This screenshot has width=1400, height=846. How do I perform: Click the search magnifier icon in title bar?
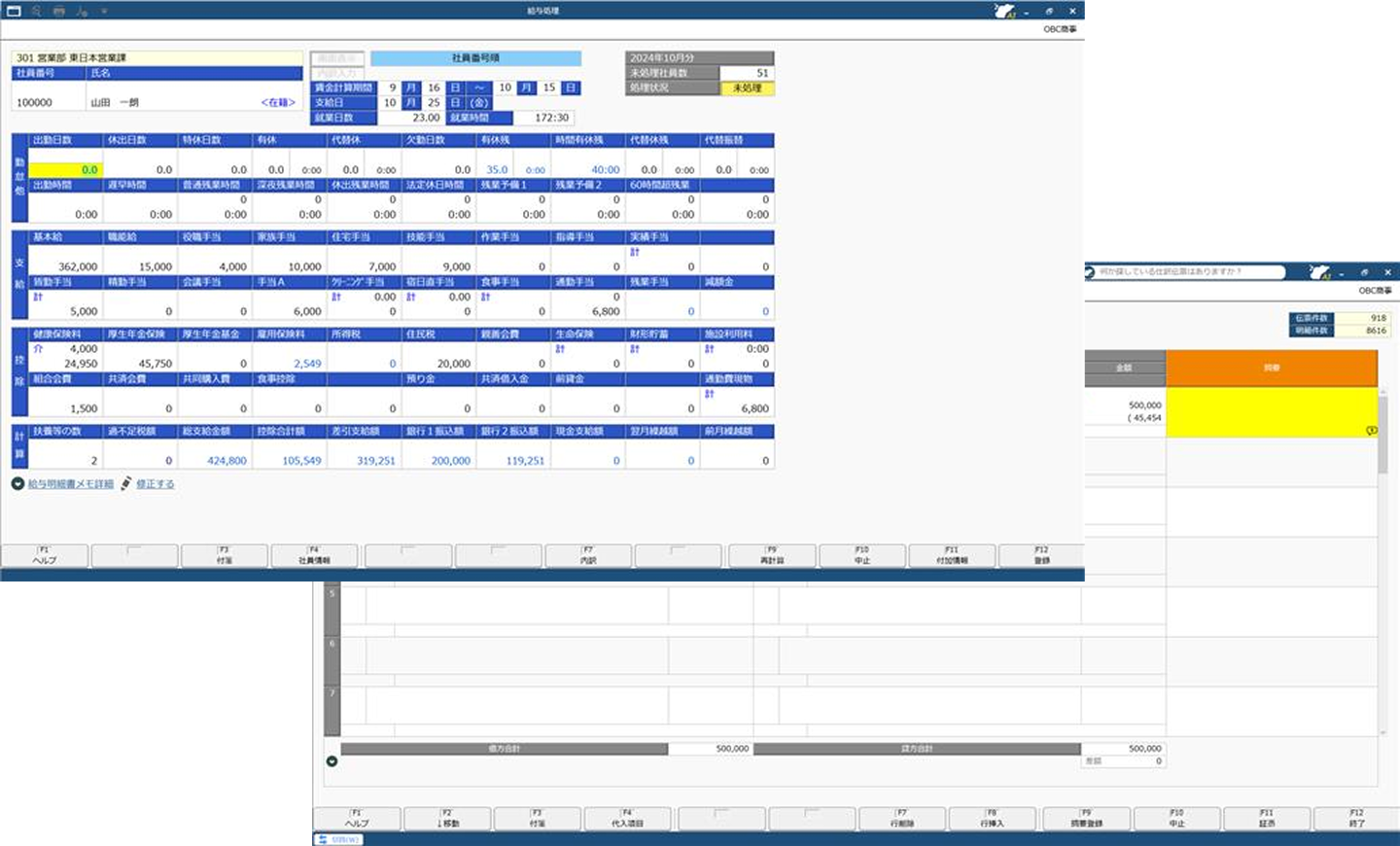(x=36, y=11)
